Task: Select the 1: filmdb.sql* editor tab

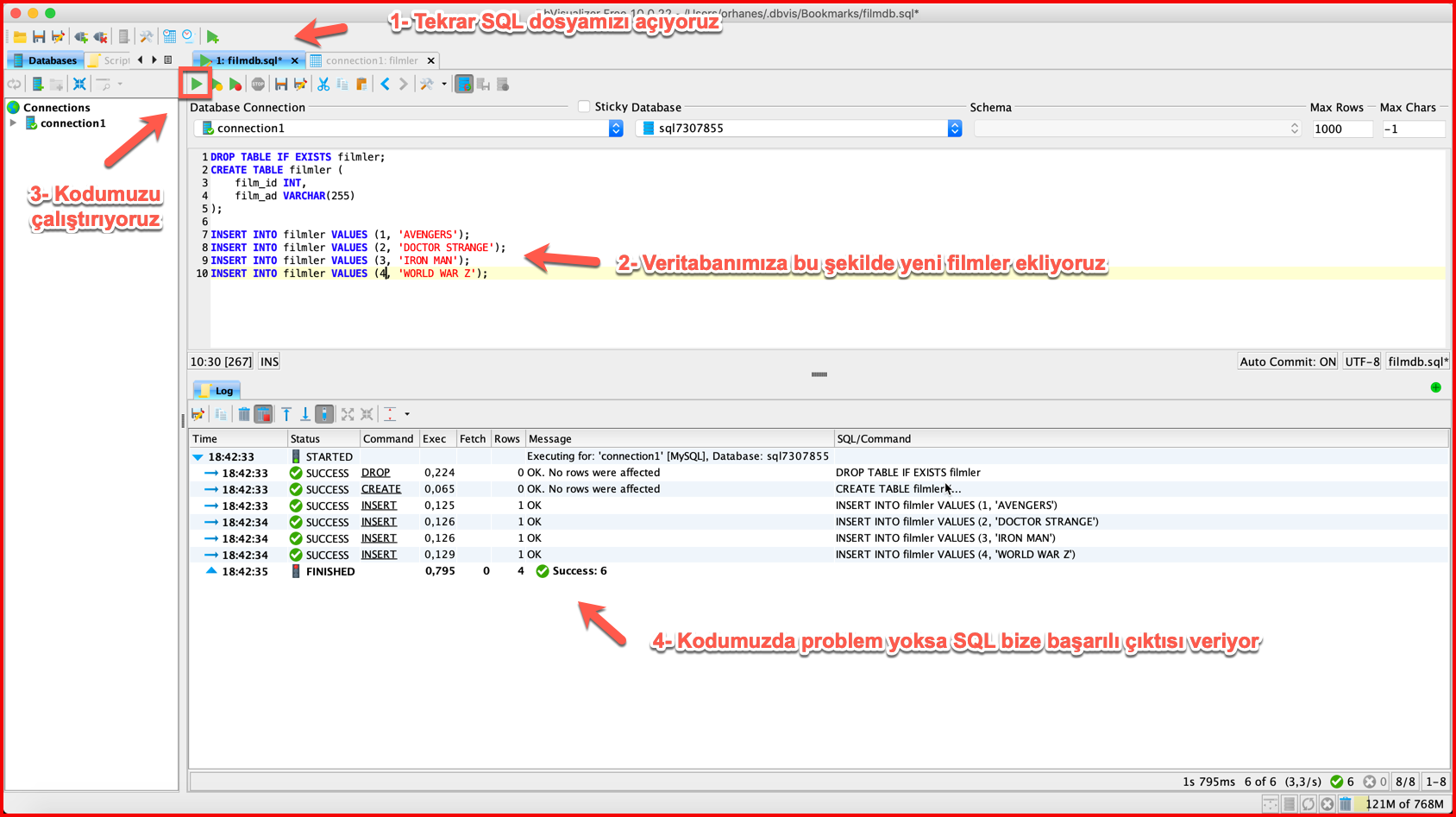Action: click(x=248, y=60)
